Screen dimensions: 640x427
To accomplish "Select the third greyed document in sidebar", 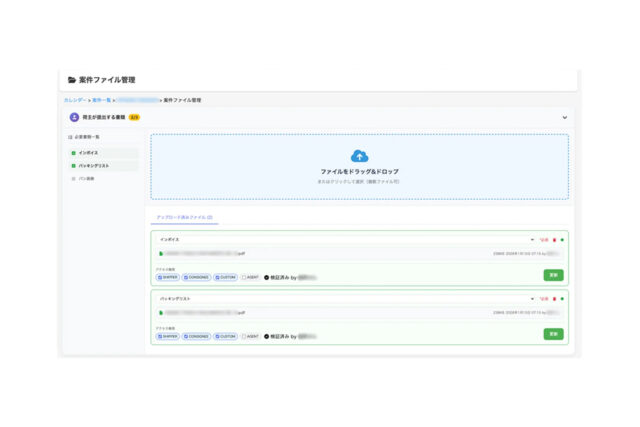I will coord(104,179).
